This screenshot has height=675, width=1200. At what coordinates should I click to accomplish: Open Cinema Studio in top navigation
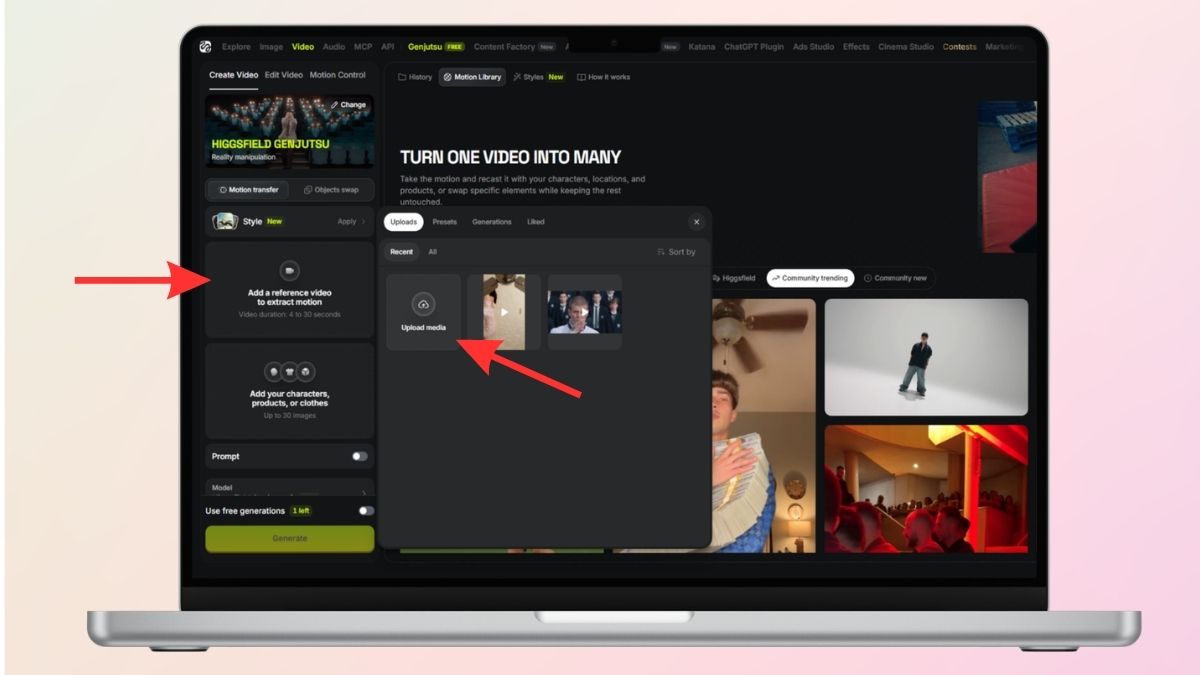(906, 47)
